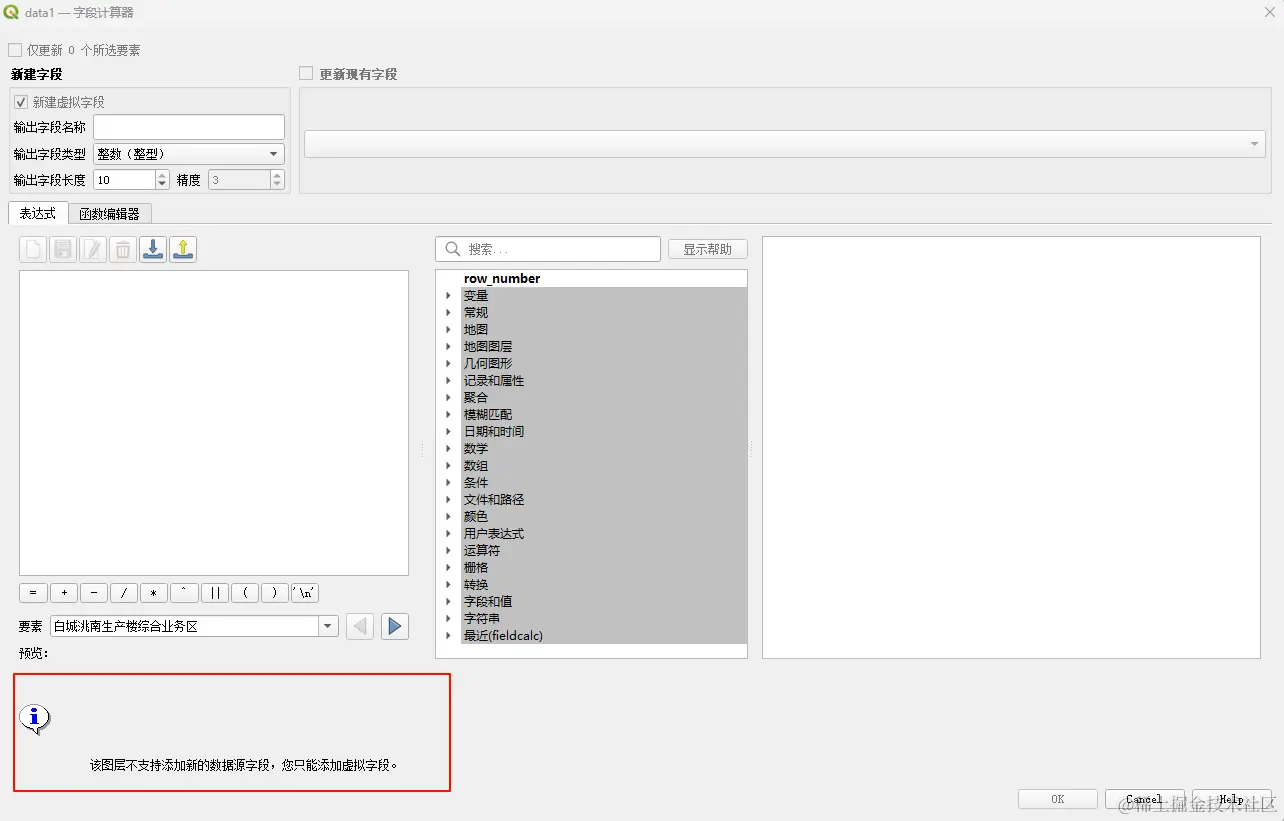Select 模糊匹配 in the function list

tap(488, 415)
